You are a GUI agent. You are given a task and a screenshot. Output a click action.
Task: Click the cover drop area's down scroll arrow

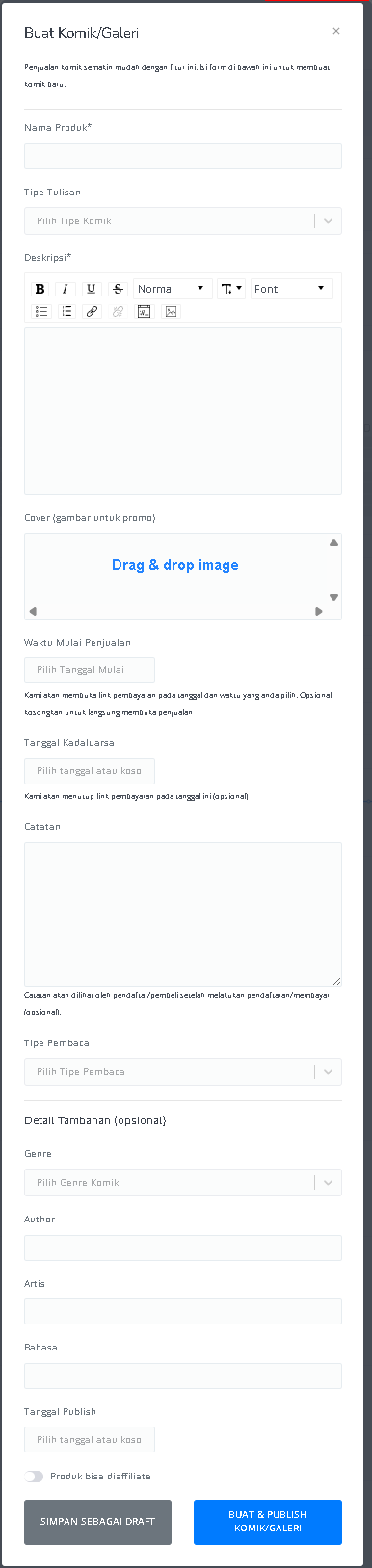click(334, 598)
